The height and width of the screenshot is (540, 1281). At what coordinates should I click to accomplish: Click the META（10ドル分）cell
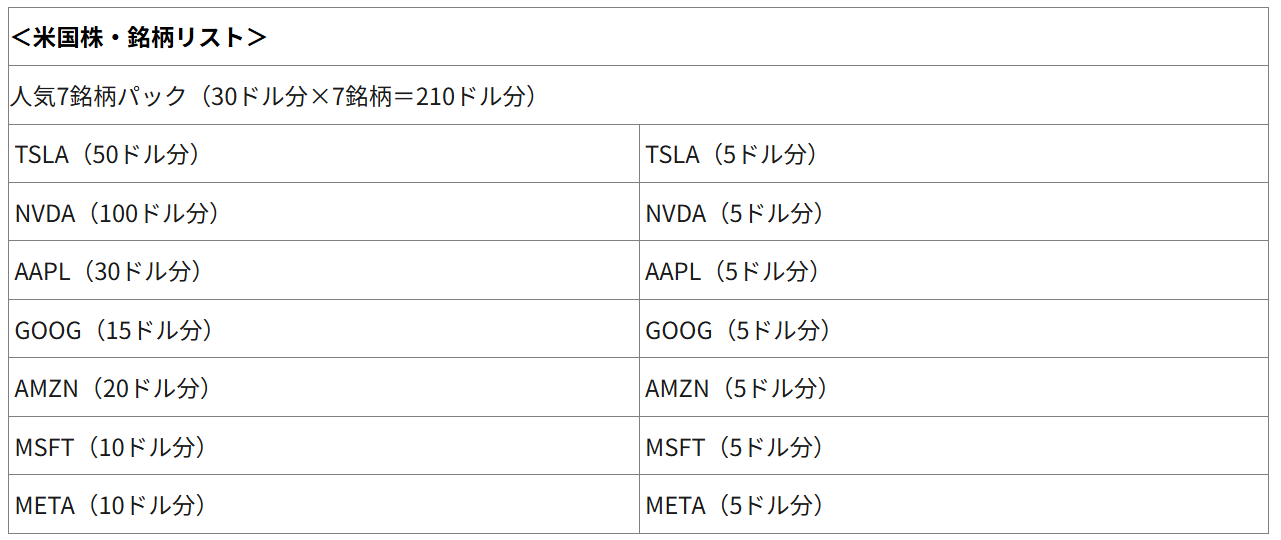[111, 506]
